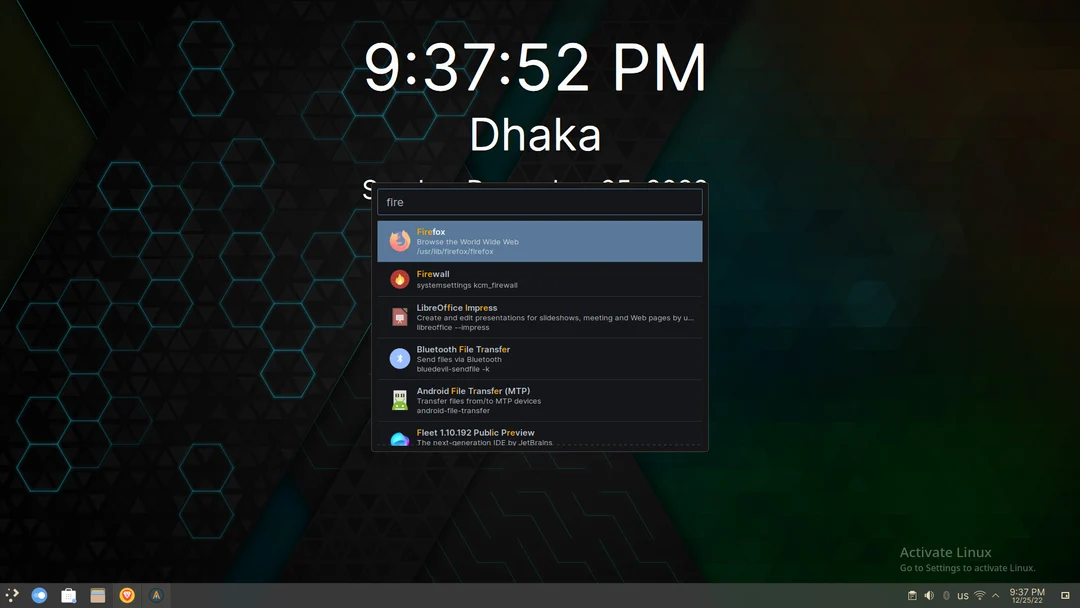The width and height of the screenshot is (1080, 608).
Task: Click inside the search field showing fire
Action: (539, 201)
